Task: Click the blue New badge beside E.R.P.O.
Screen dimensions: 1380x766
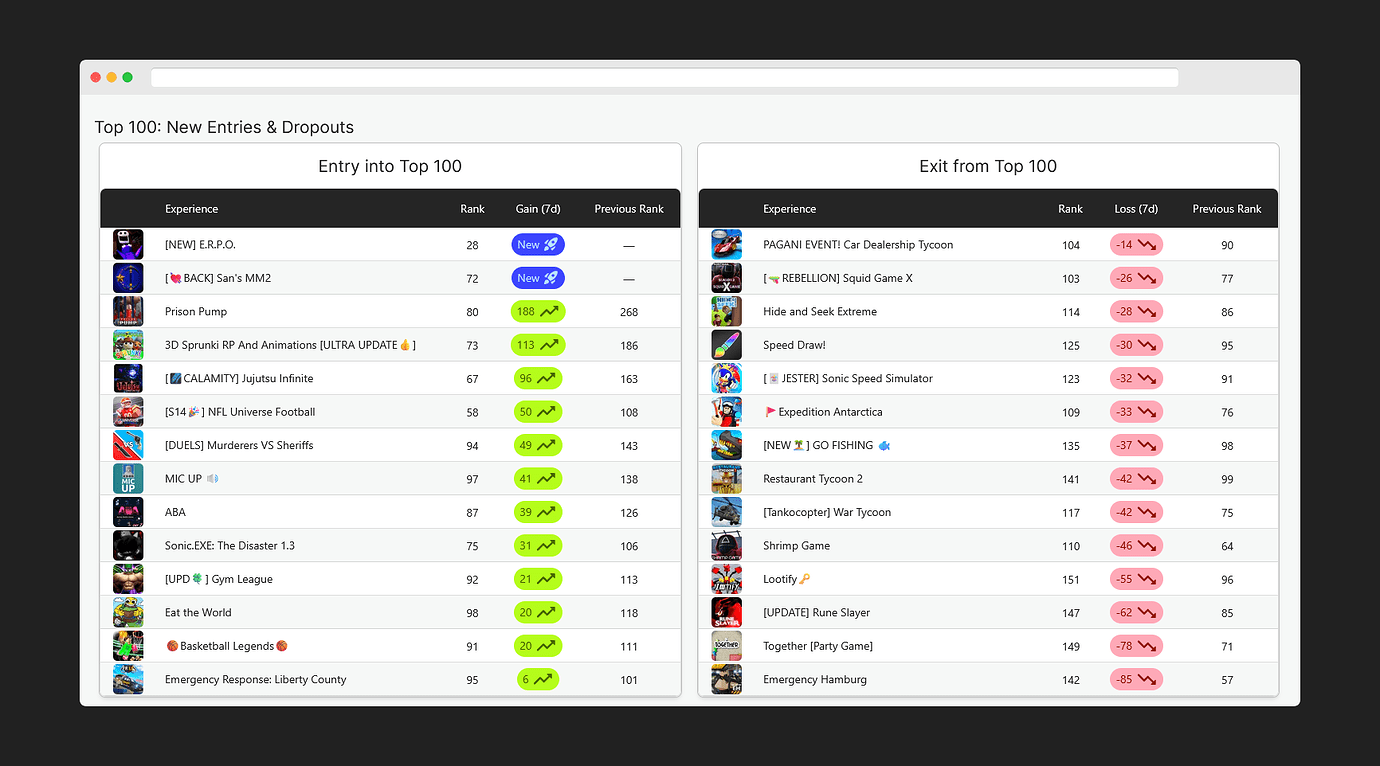Action: coord(538,244)
